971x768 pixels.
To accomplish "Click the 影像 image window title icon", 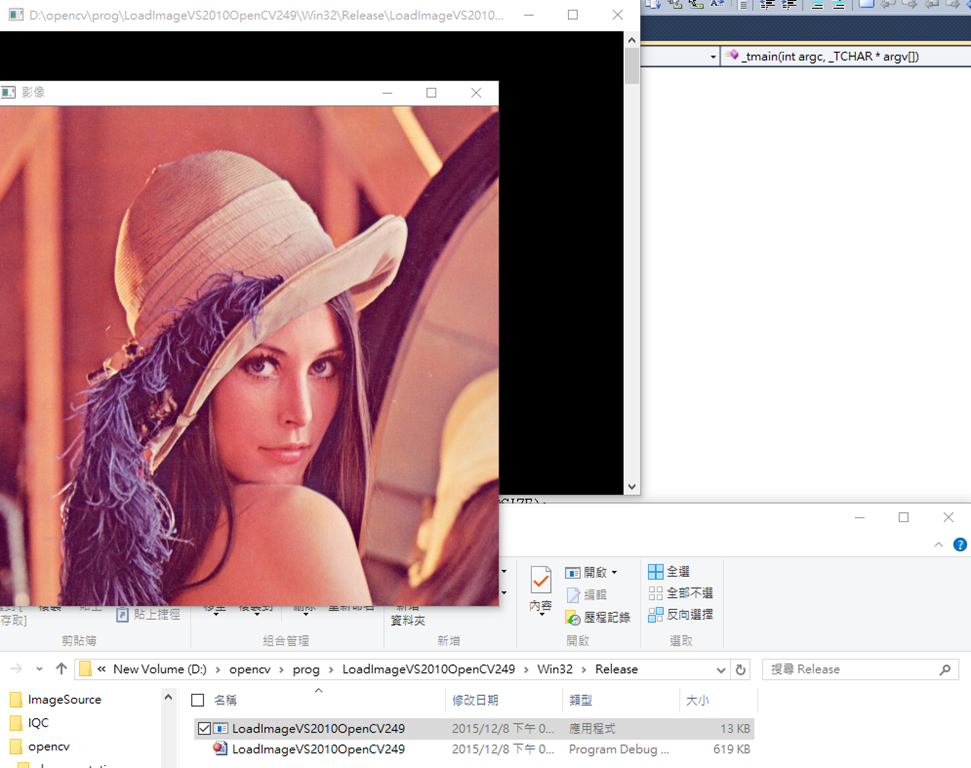I will (x=8, y=92).
